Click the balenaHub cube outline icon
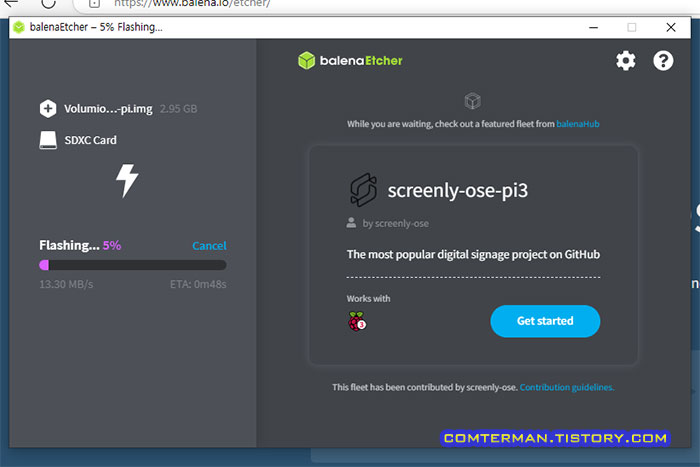700x467 pixels. tap(472, 101)
